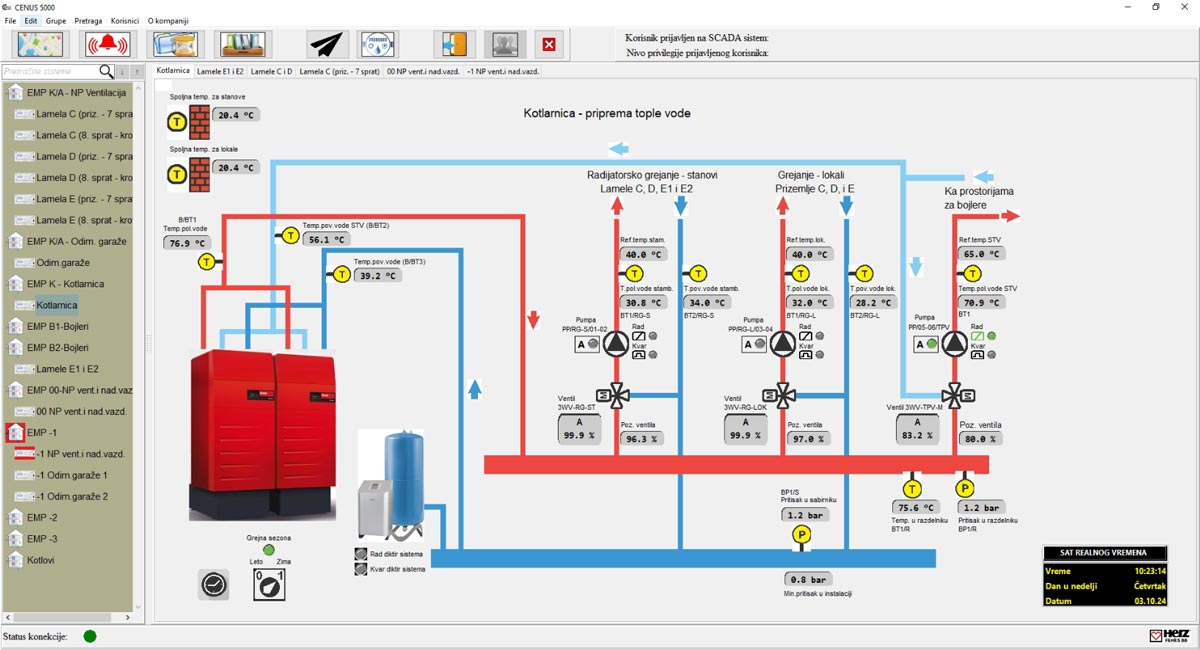Open the folders-with-hourglass history icon

[176, 44]
